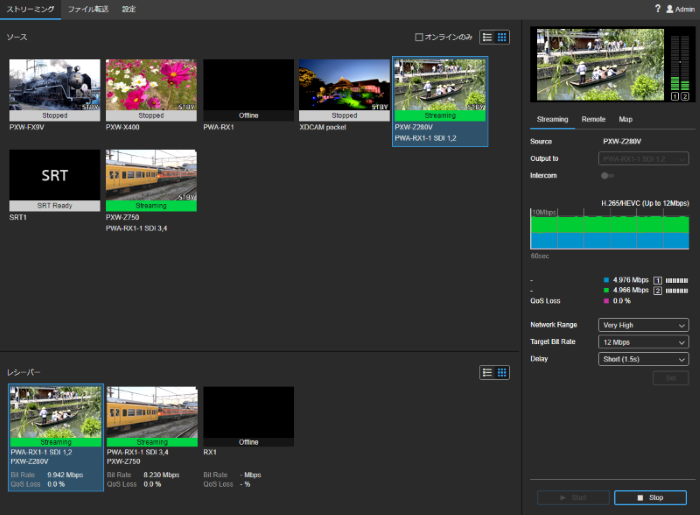Toggle the Intercom switch

pos(607,175)
